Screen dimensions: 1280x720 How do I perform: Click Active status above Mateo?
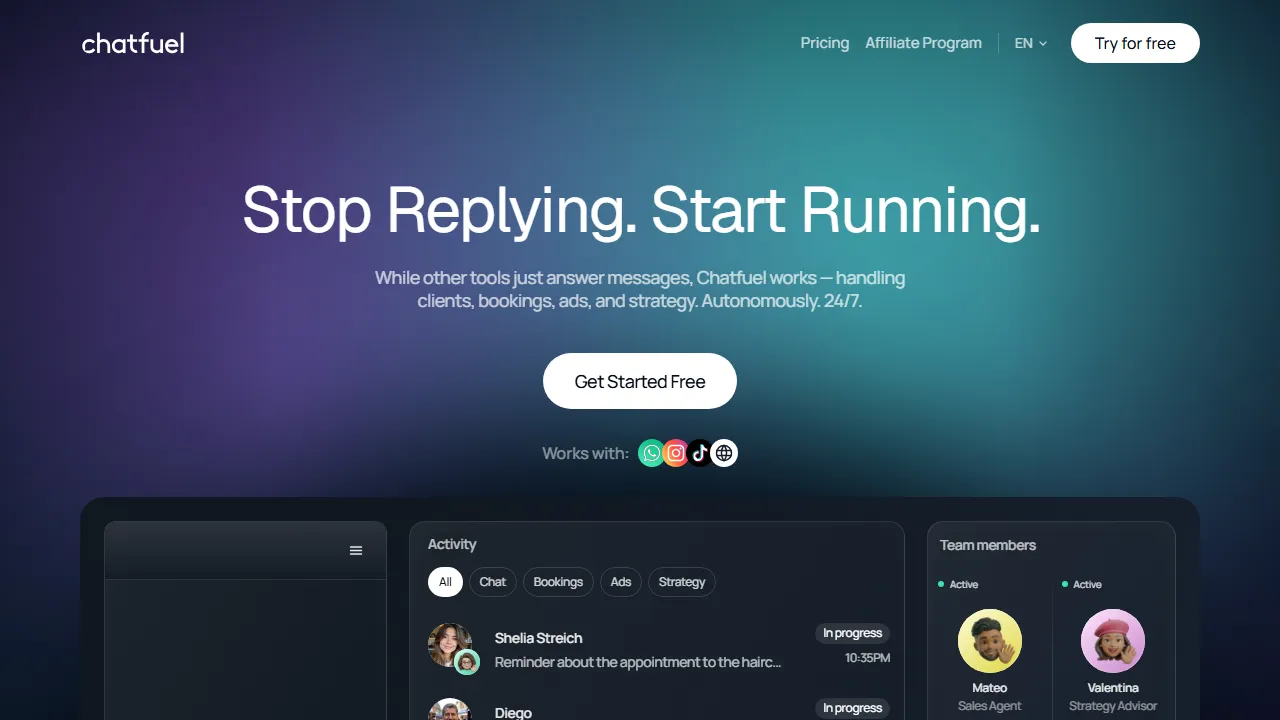point(958,585)
